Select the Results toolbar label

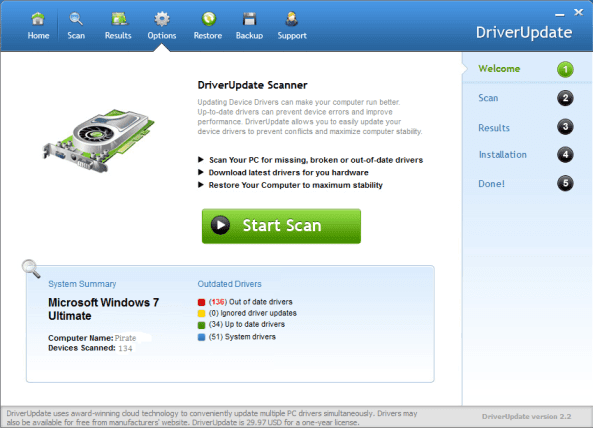(118, 36)
